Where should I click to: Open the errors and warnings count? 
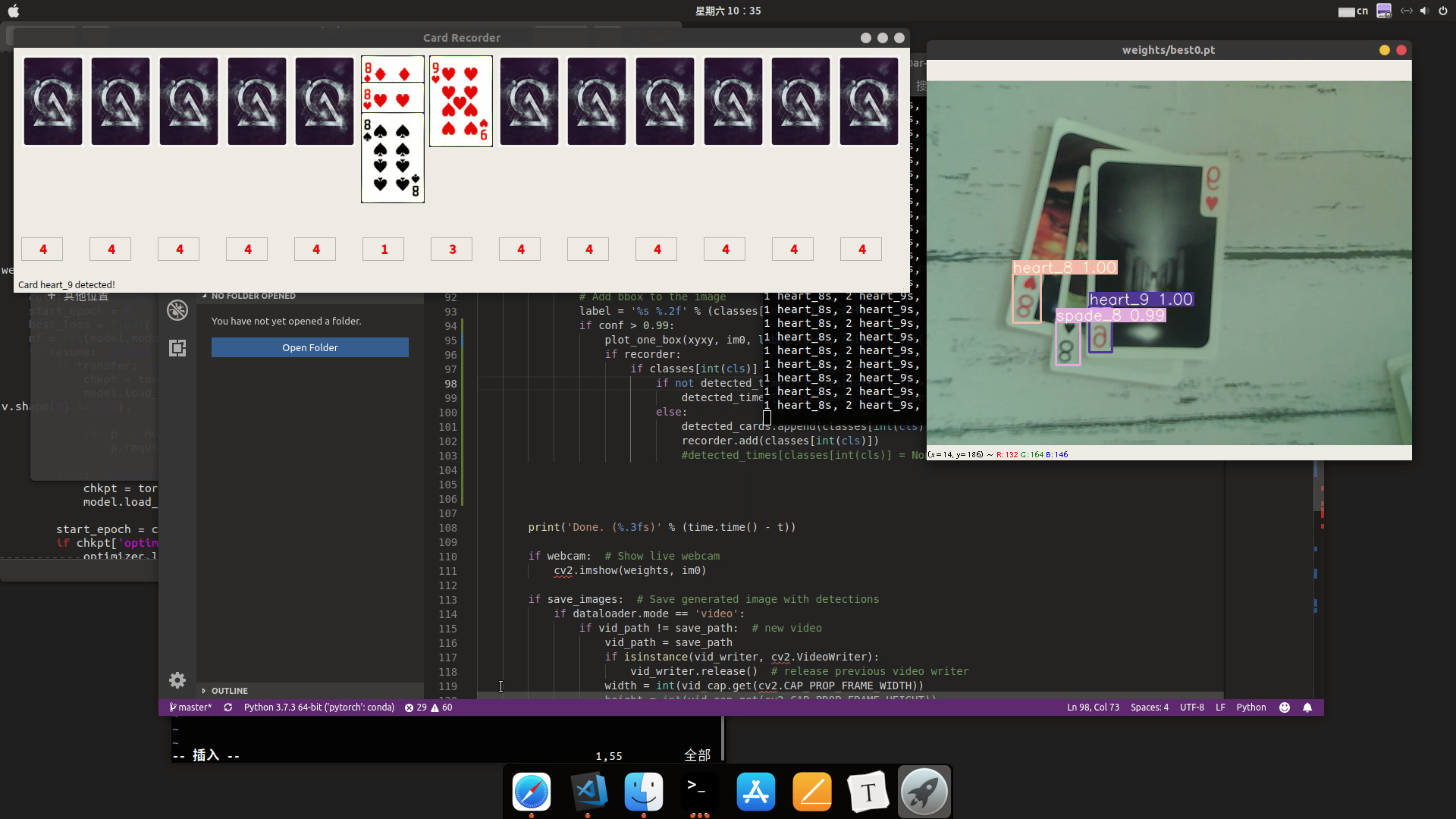pyautogui.click(x=428, y=708)
